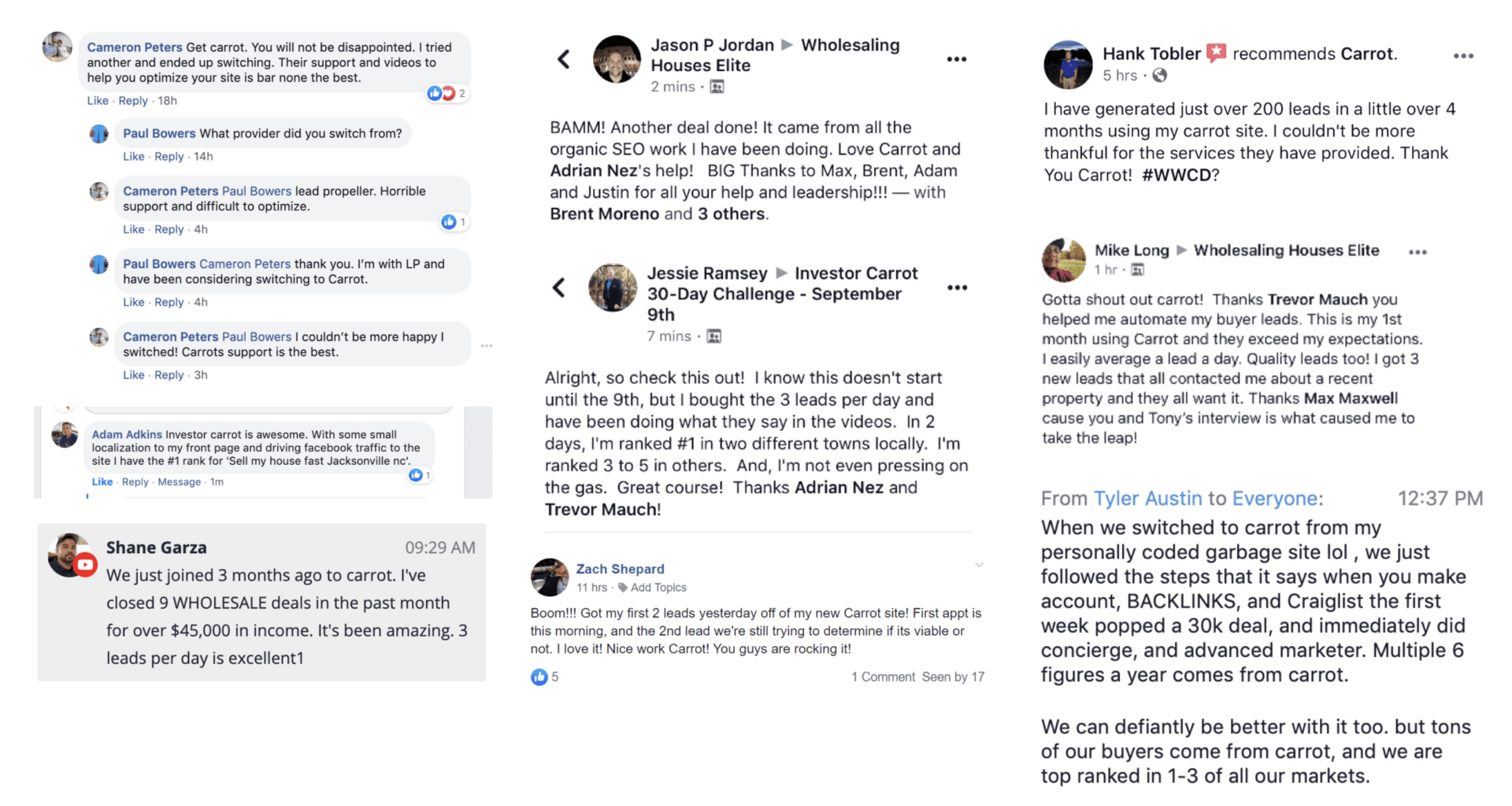
Task: Click the like and heart reactions on Cameron Peters' comment
Action: [442, 94]
